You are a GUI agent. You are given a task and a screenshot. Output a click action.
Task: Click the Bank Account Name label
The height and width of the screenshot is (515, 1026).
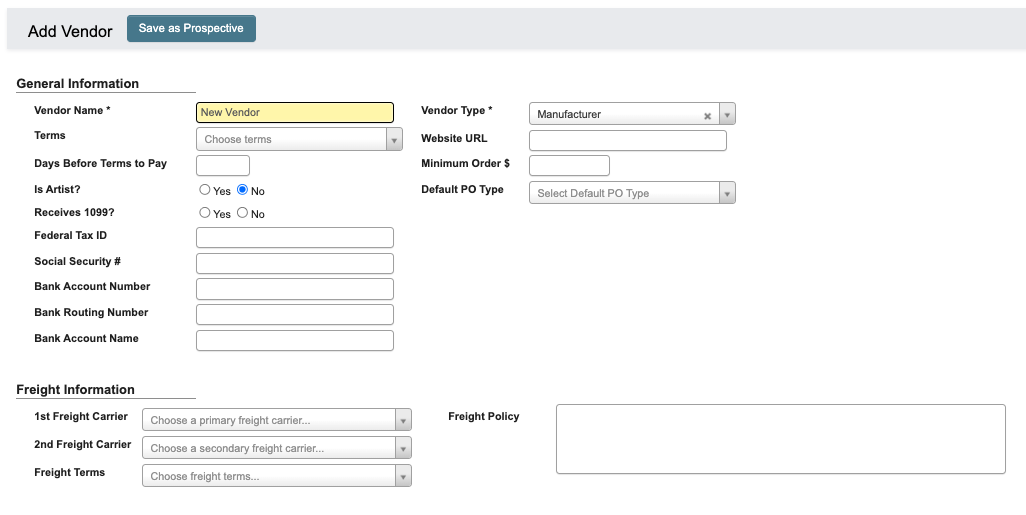click(86, 338)
